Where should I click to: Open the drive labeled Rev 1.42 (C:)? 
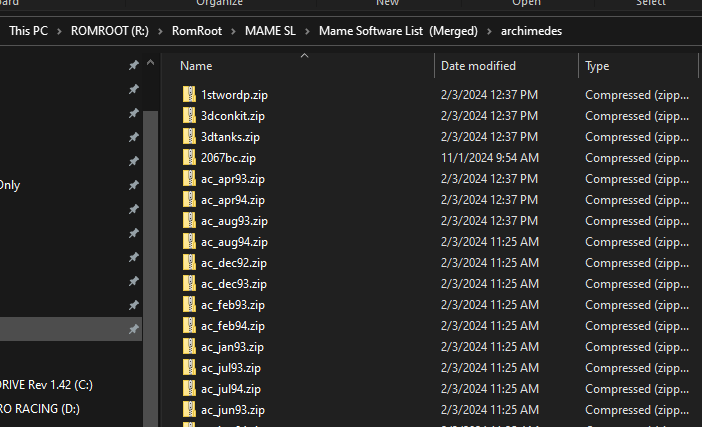(x=46, y=385)
